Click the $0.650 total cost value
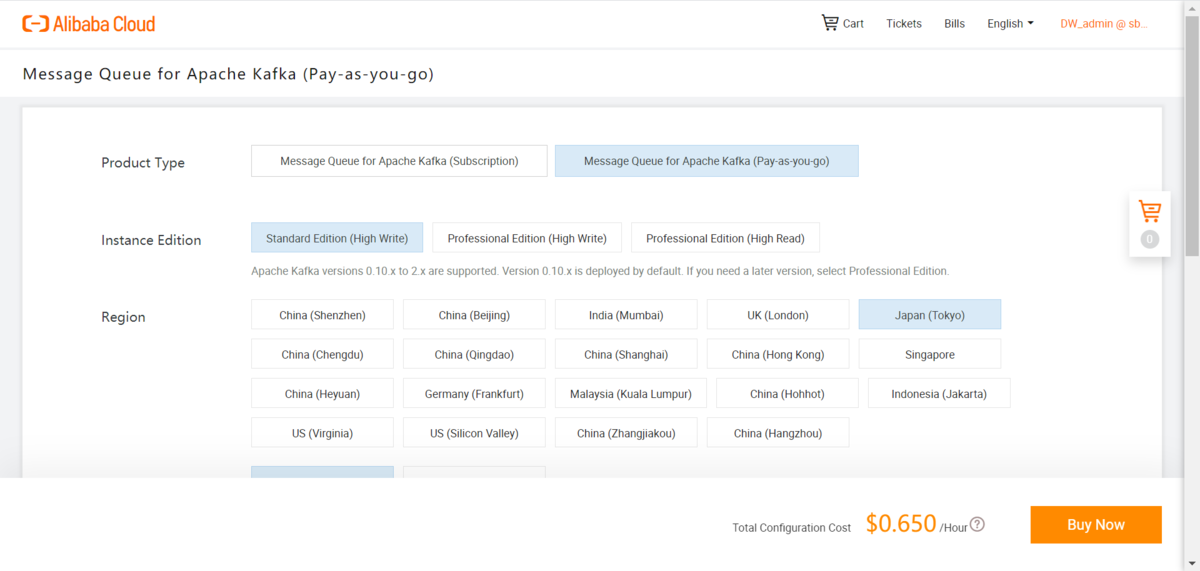This screenshot has height=571, width=1200. click(901, 523)
